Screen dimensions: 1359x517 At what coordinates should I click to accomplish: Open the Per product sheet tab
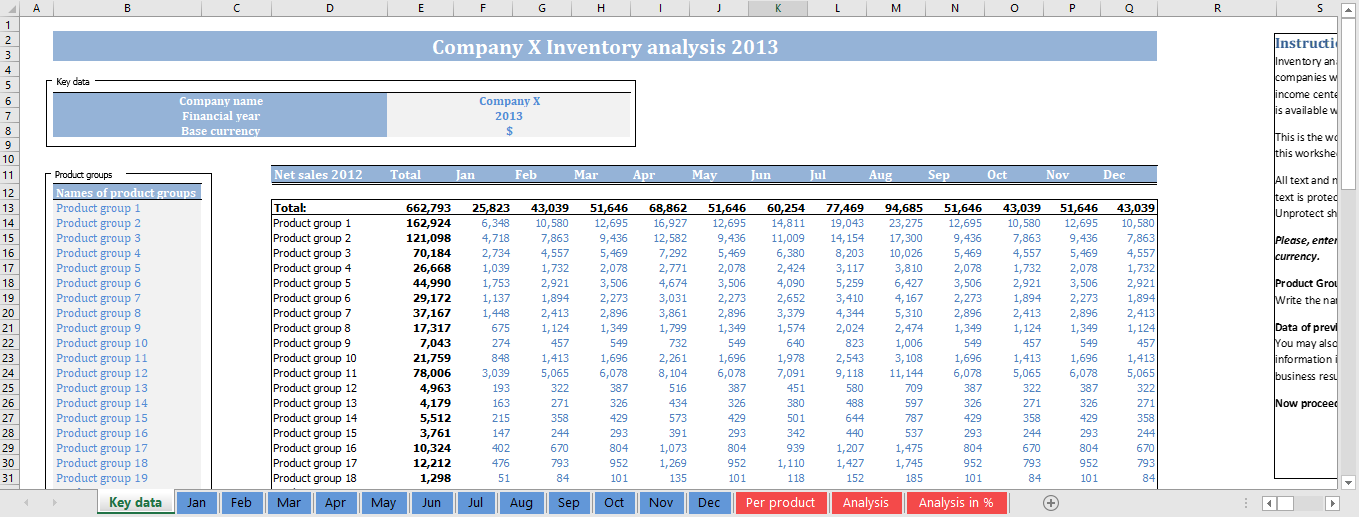780,503
